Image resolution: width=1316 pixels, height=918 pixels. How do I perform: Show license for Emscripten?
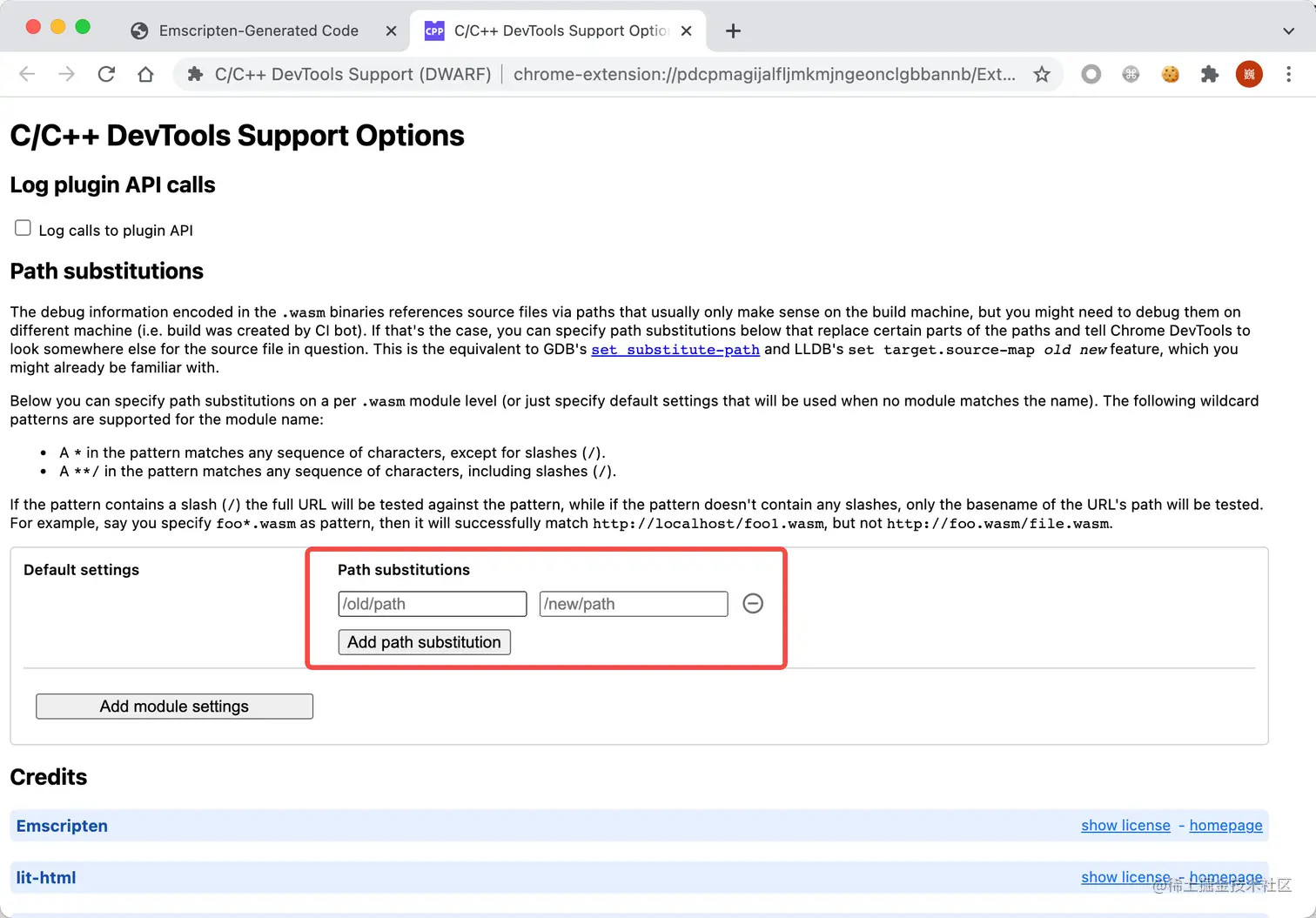[1125, 825]
